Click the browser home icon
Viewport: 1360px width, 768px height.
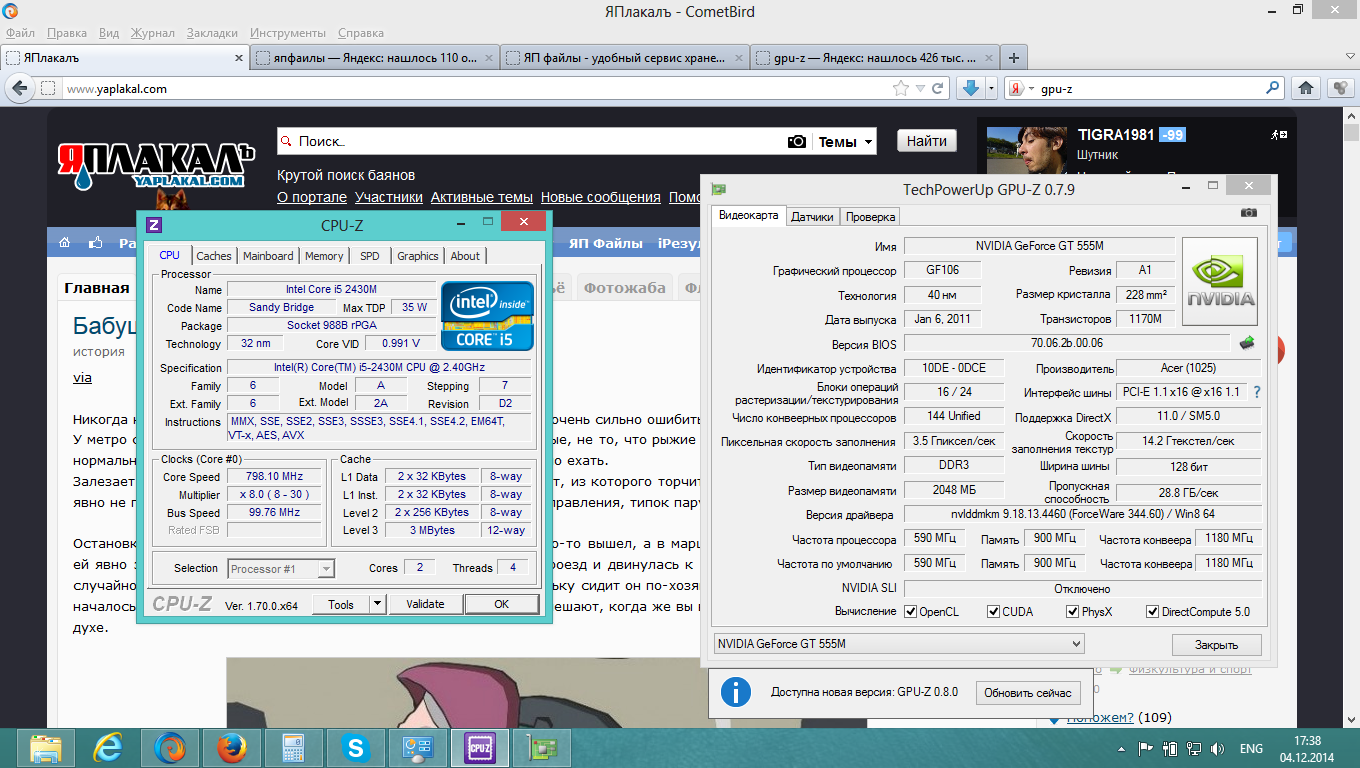click(x=1305, y=89)
